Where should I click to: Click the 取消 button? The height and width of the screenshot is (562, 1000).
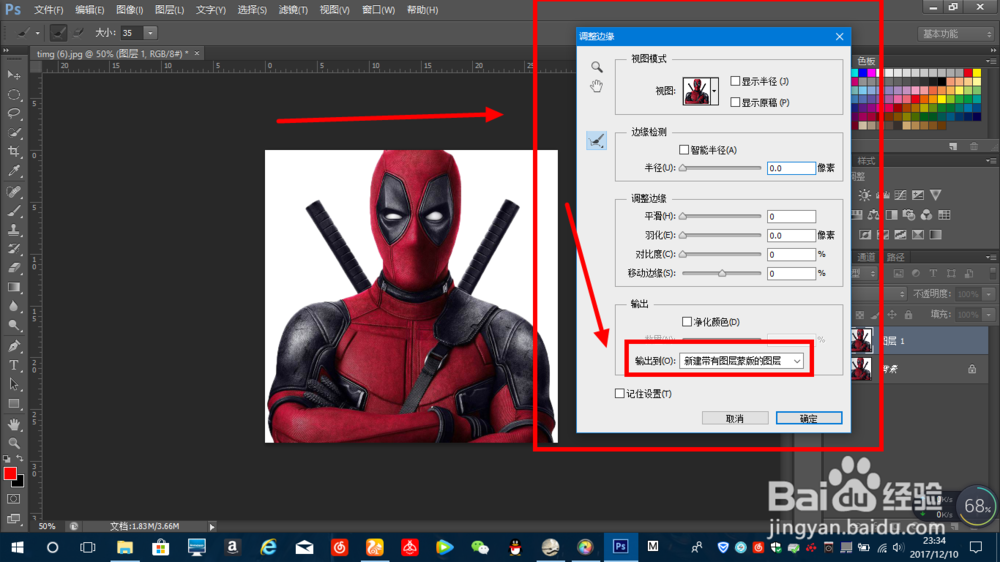click(x=735, y=418)
